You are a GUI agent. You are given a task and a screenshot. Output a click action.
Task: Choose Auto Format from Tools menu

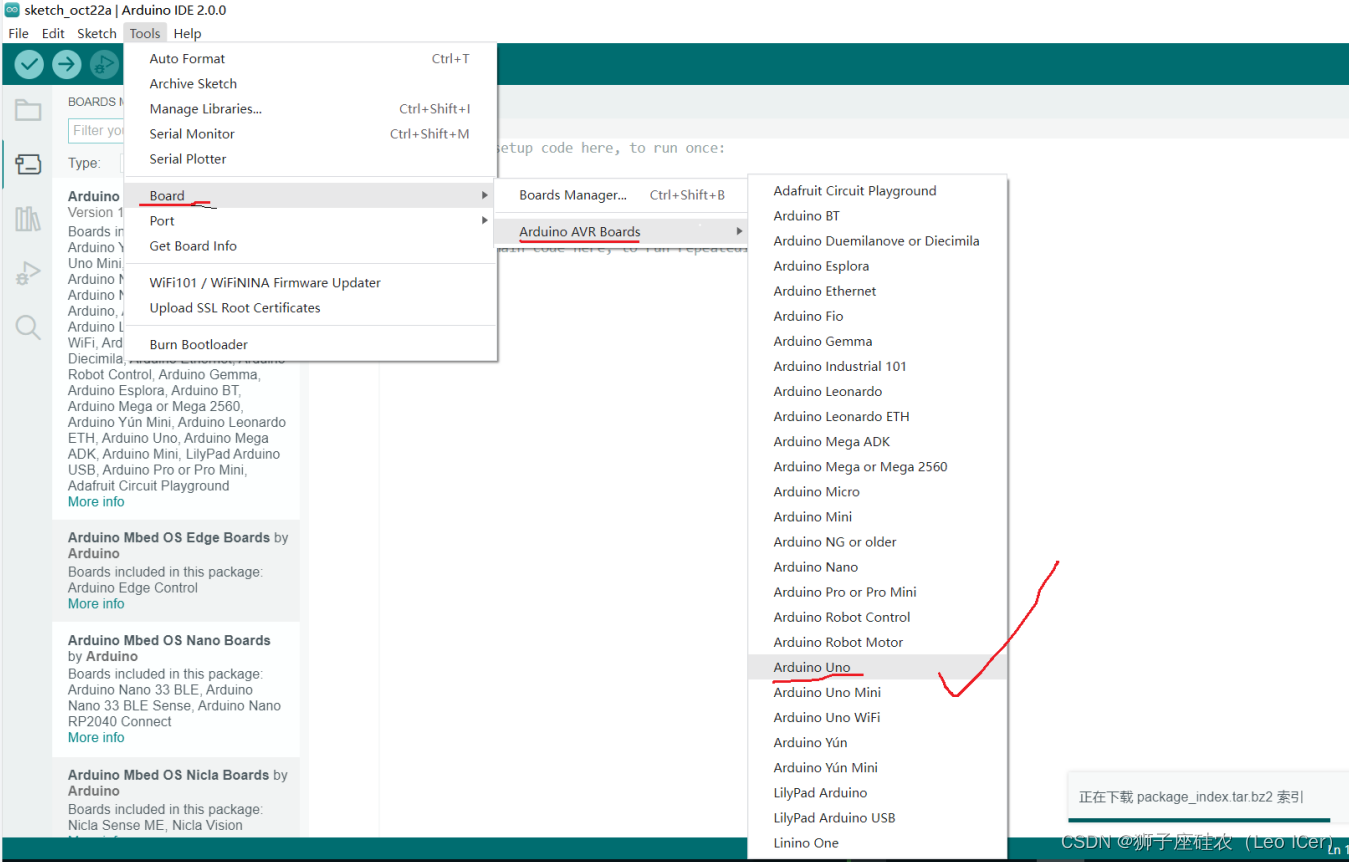click(310, 59)
